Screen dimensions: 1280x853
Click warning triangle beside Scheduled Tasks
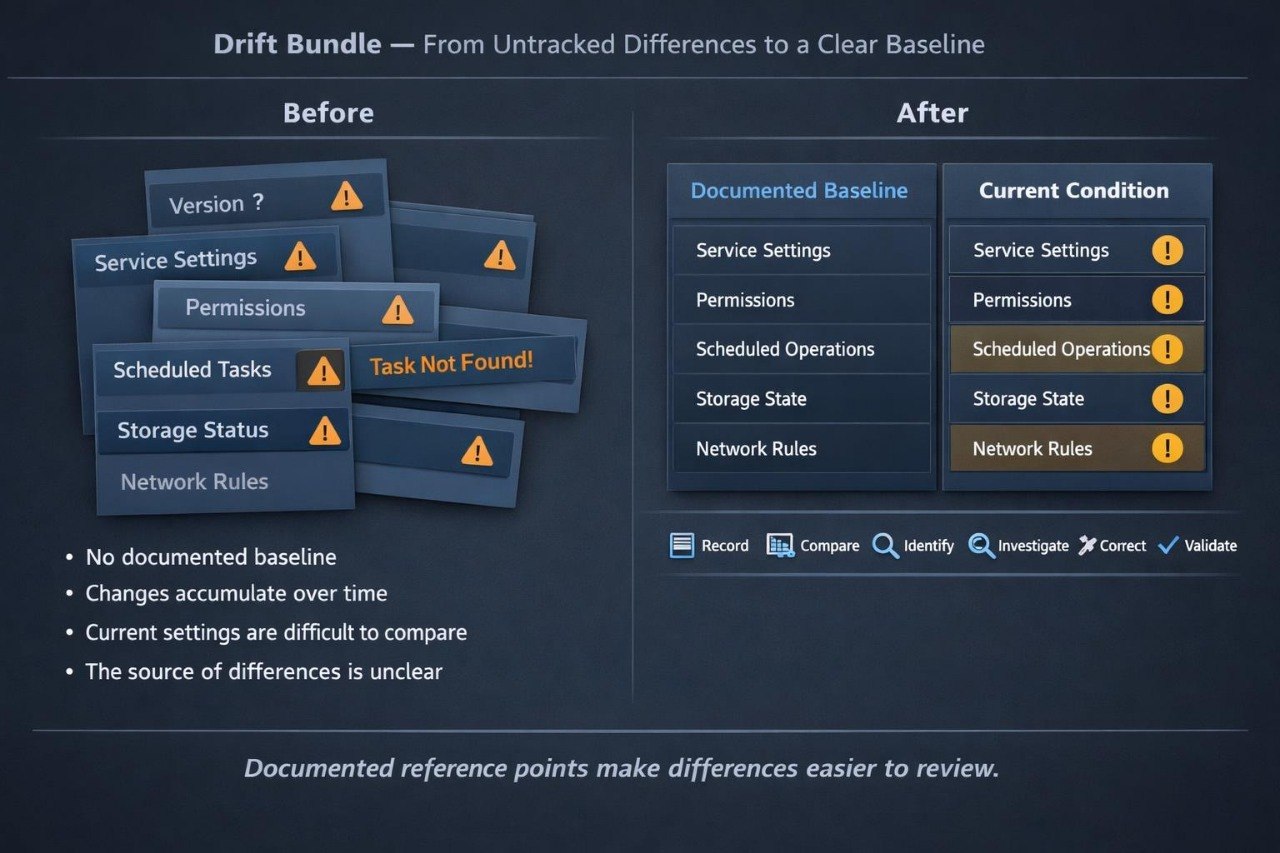pos(322,372)
